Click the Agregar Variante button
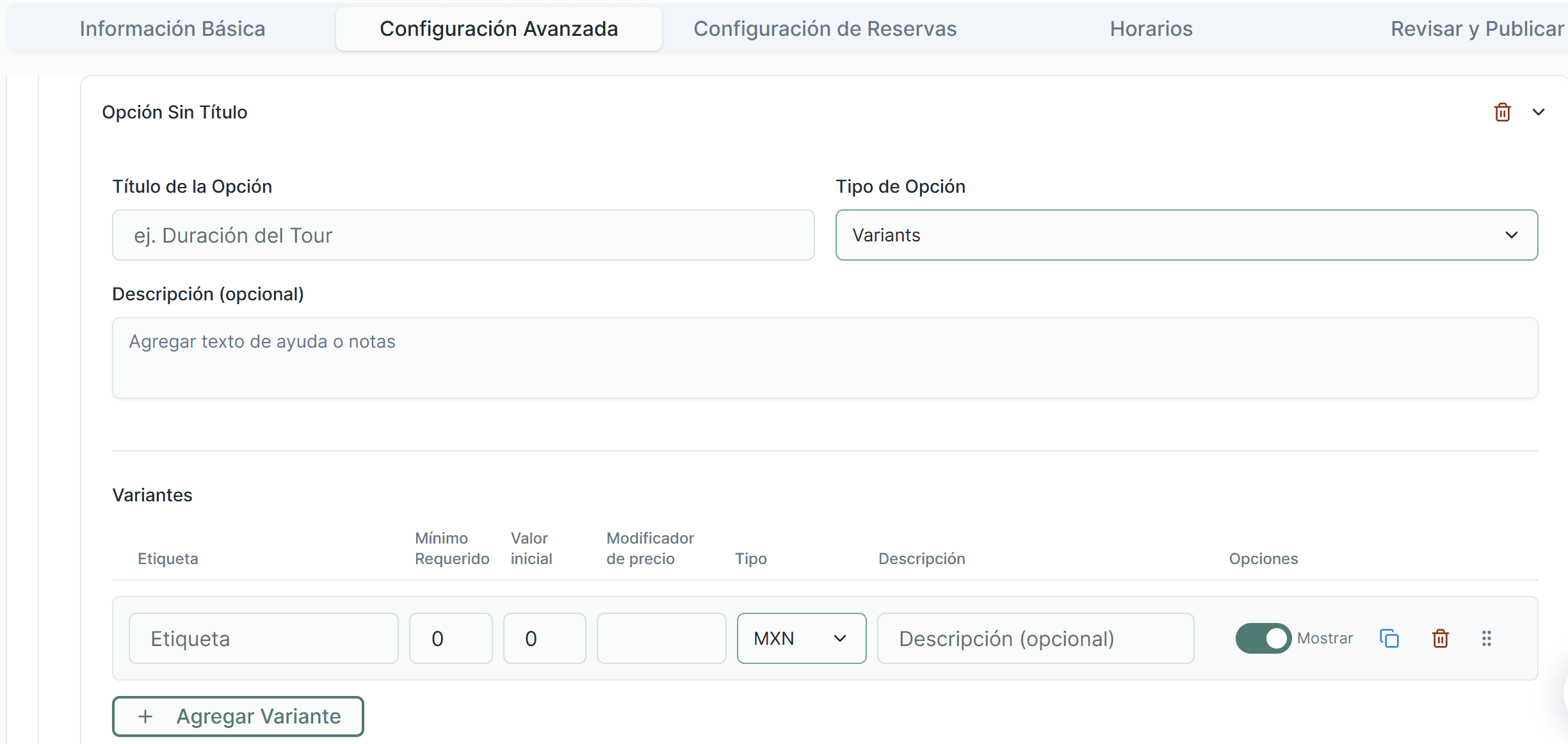1568x744 pixels. (x=238, y=716)
